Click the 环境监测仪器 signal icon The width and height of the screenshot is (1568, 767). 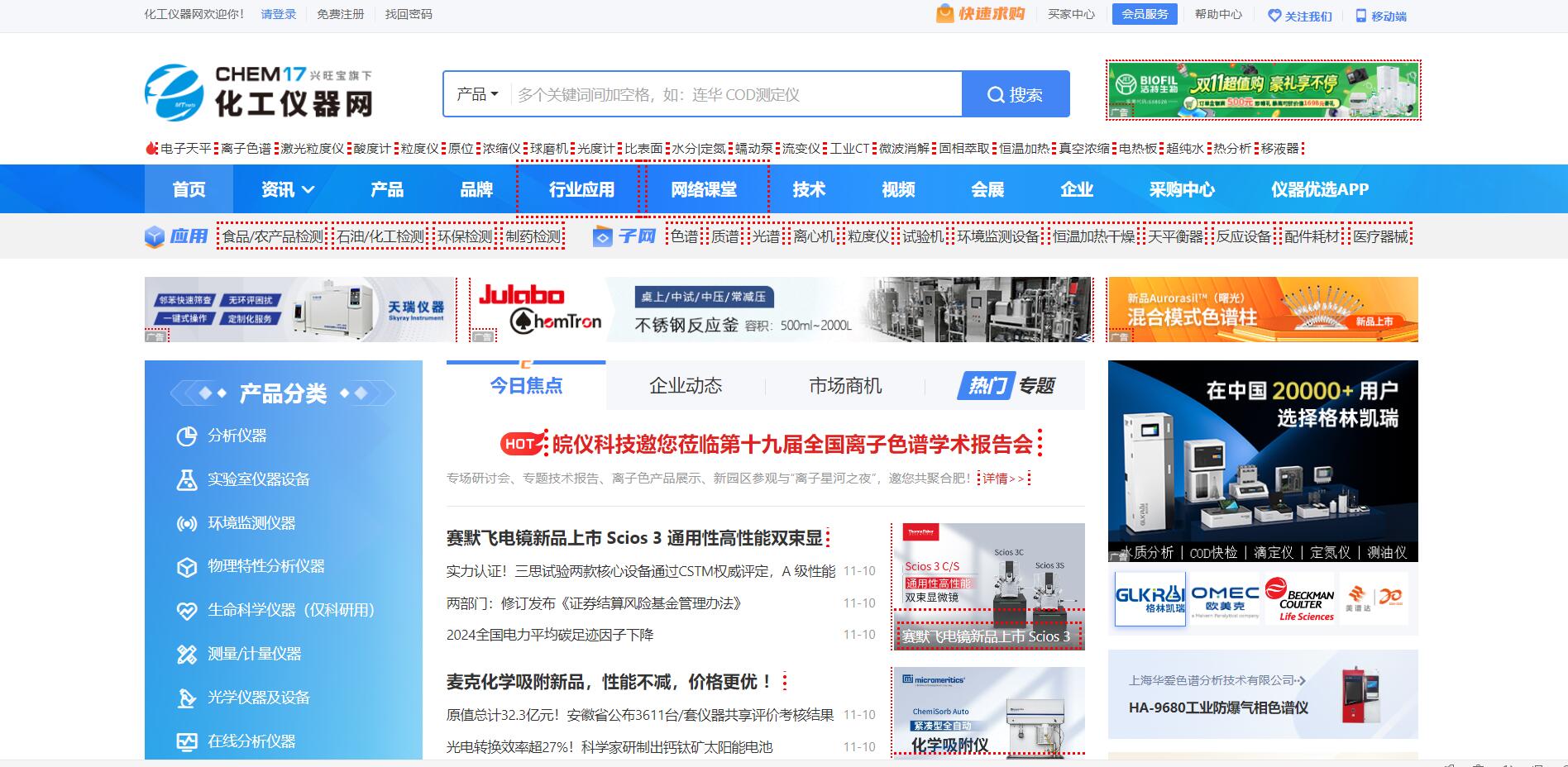click(x=187, y=524)
